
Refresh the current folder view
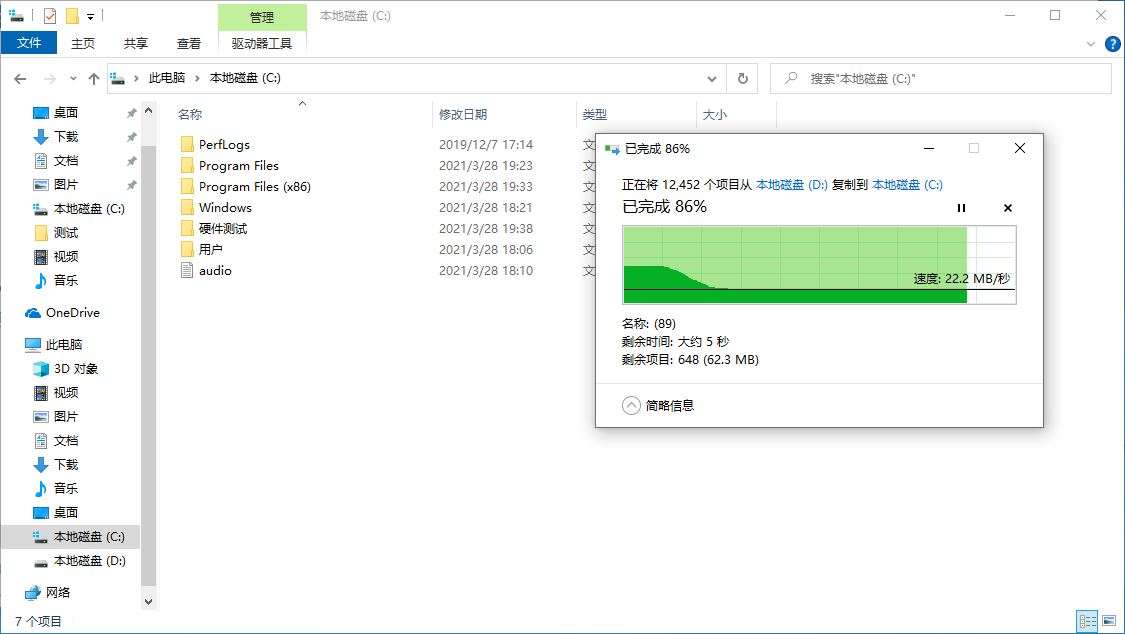[x=743, y=78]
